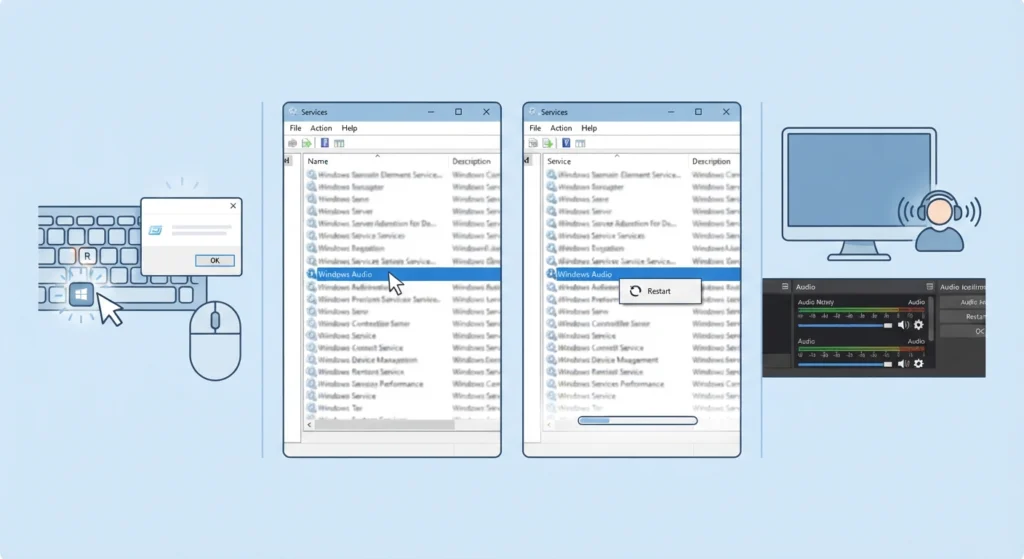This screenshot has width=1024, height=559.
Task: Choose Restart from the context menu
Action: 660,291
